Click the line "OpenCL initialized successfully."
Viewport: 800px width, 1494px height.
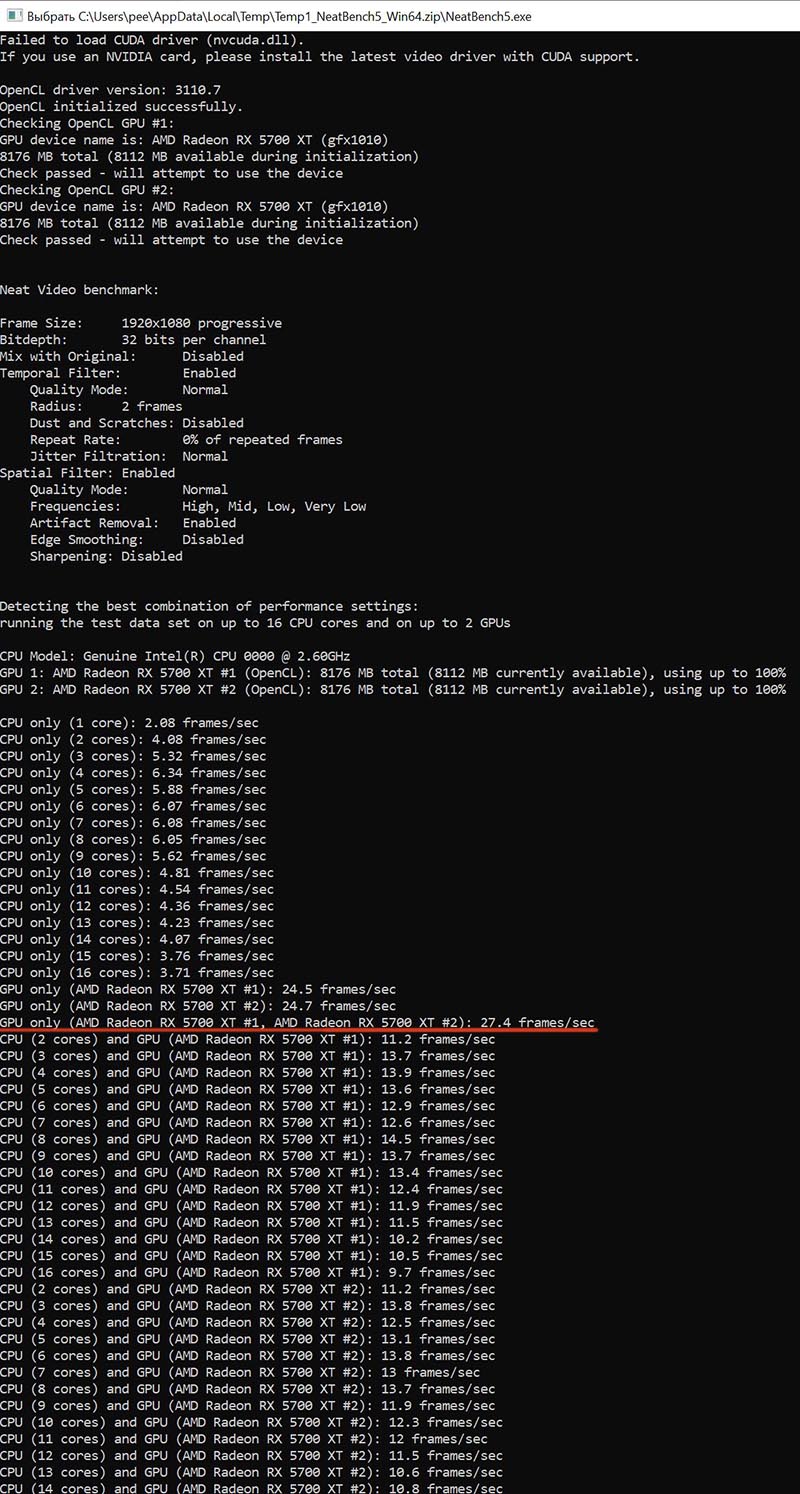122,107
